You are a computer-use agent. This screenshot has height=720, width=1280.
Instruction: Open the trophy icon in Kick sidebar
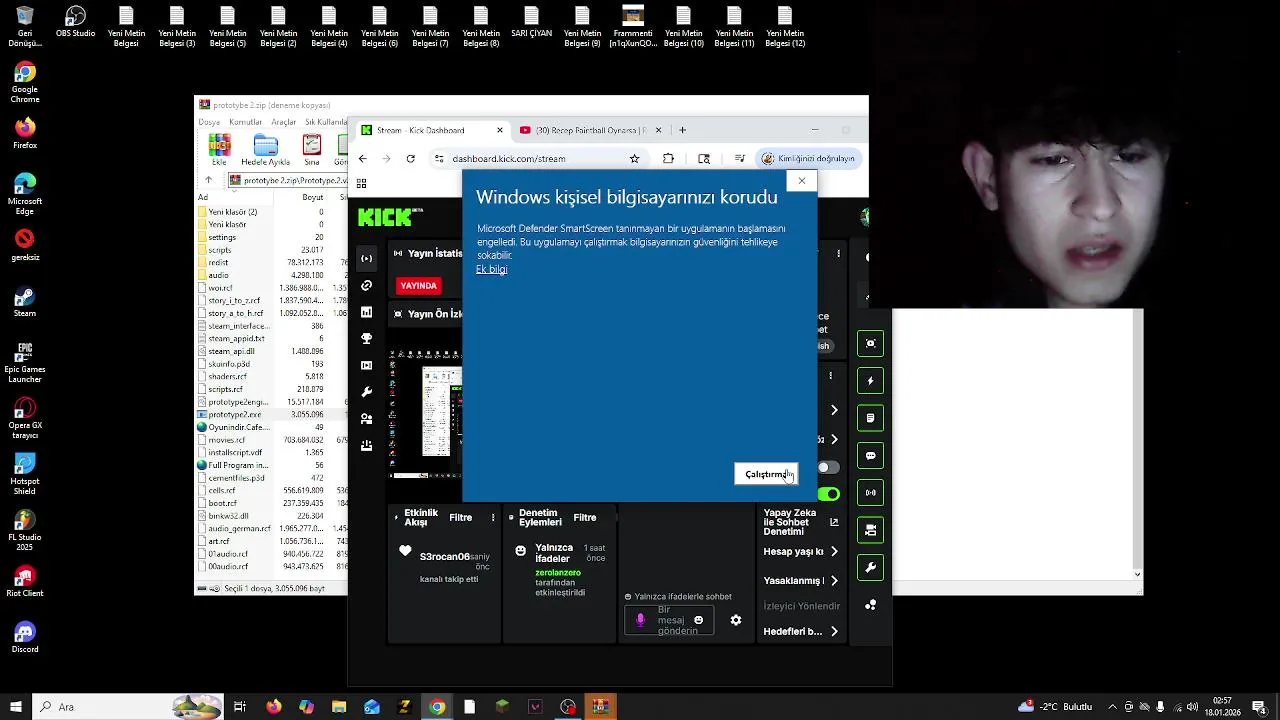[x=366, y=339]
